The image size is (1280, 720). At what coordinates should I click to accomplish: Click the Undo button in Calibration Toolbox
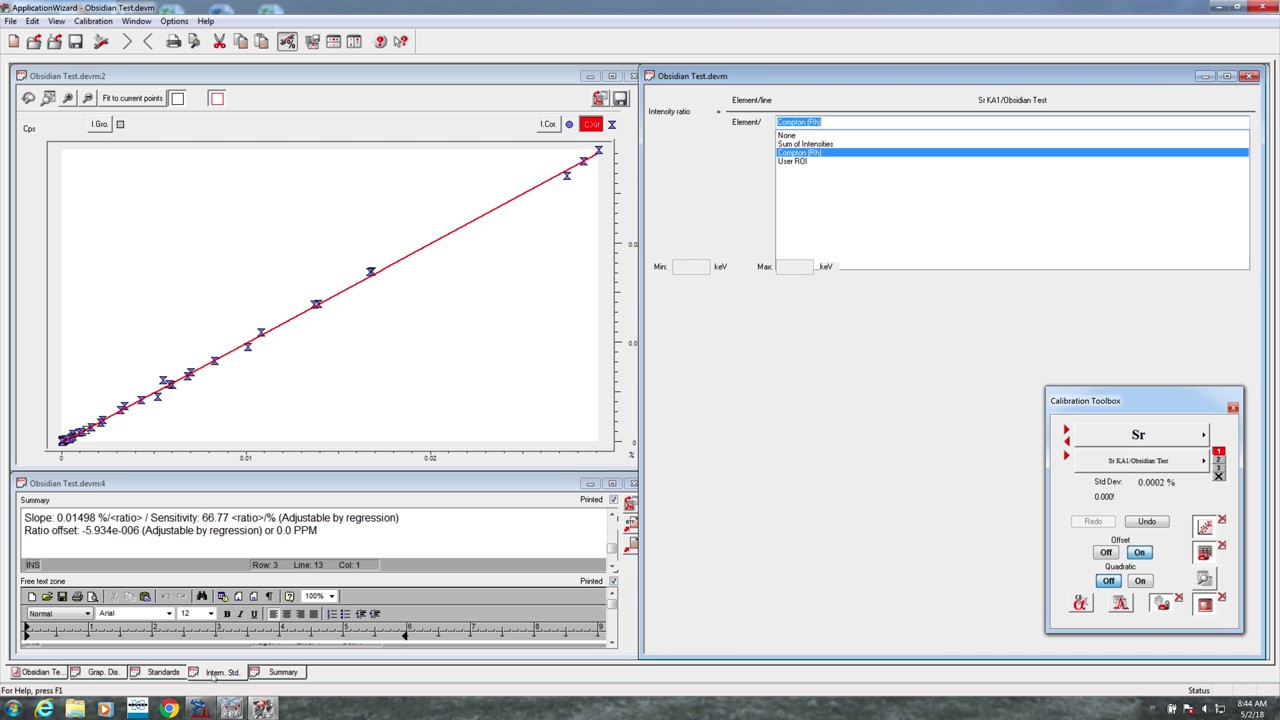tap(1147, 521)
